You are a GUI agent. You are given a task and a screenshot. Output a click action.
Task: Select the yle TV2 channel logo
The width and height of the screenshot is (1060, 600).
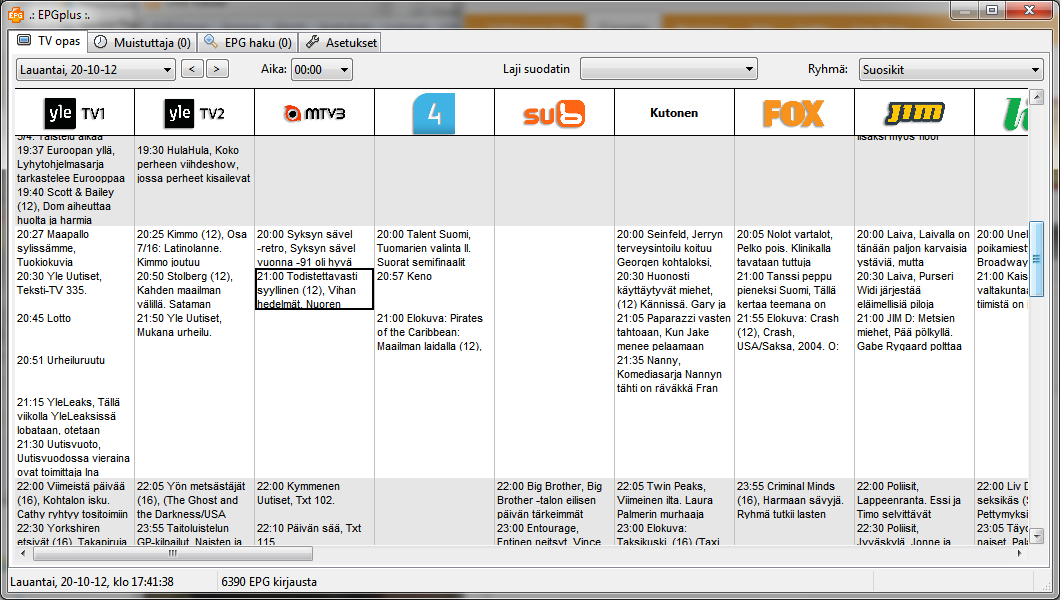[194, 113]
